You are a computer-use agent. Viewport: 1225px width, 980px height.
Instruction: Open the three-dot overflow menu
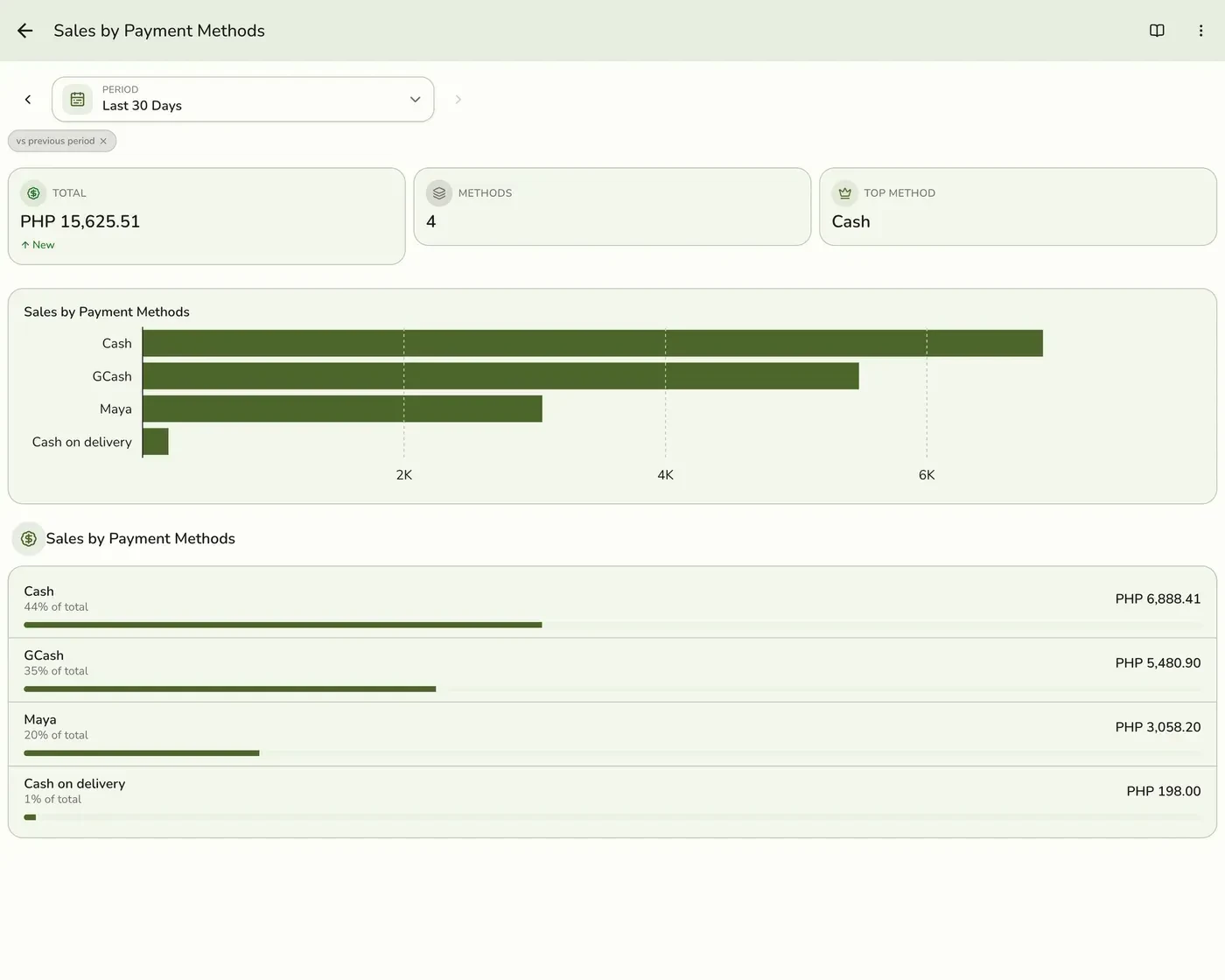pyautogui.click(x=1200, y=31)
